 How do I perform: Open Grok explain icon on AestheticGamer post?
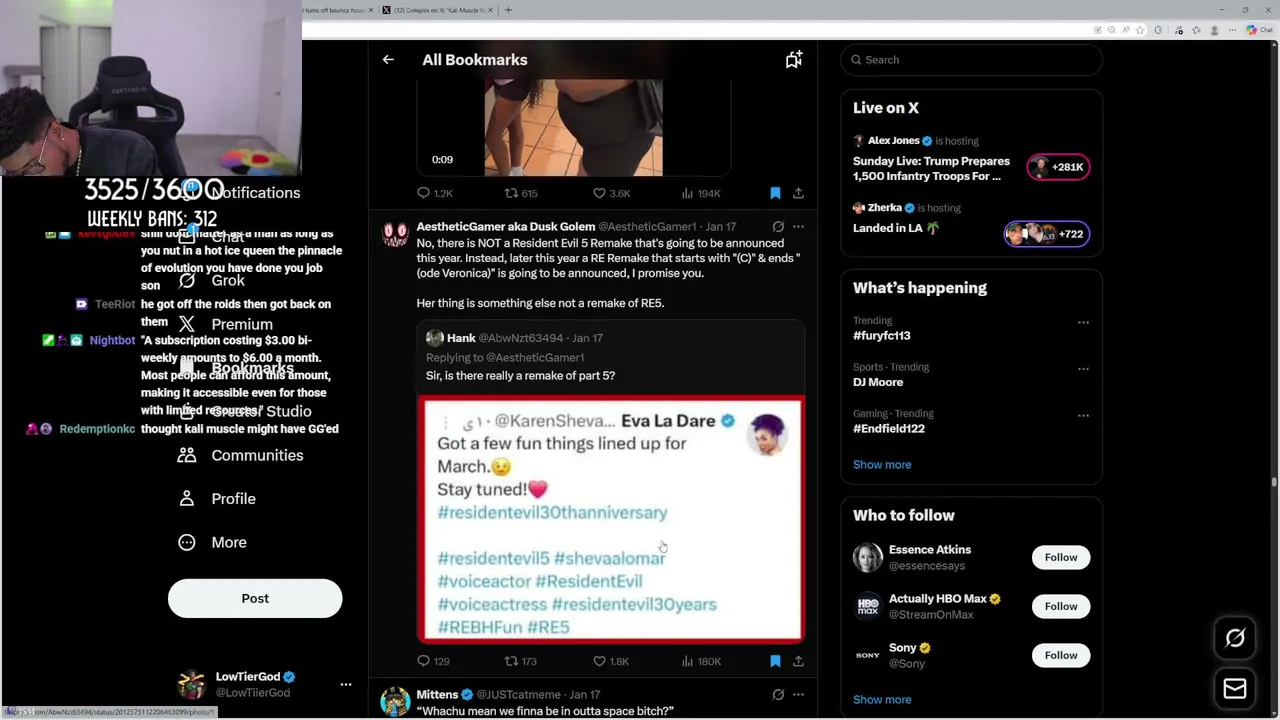[x=778, y=227]
